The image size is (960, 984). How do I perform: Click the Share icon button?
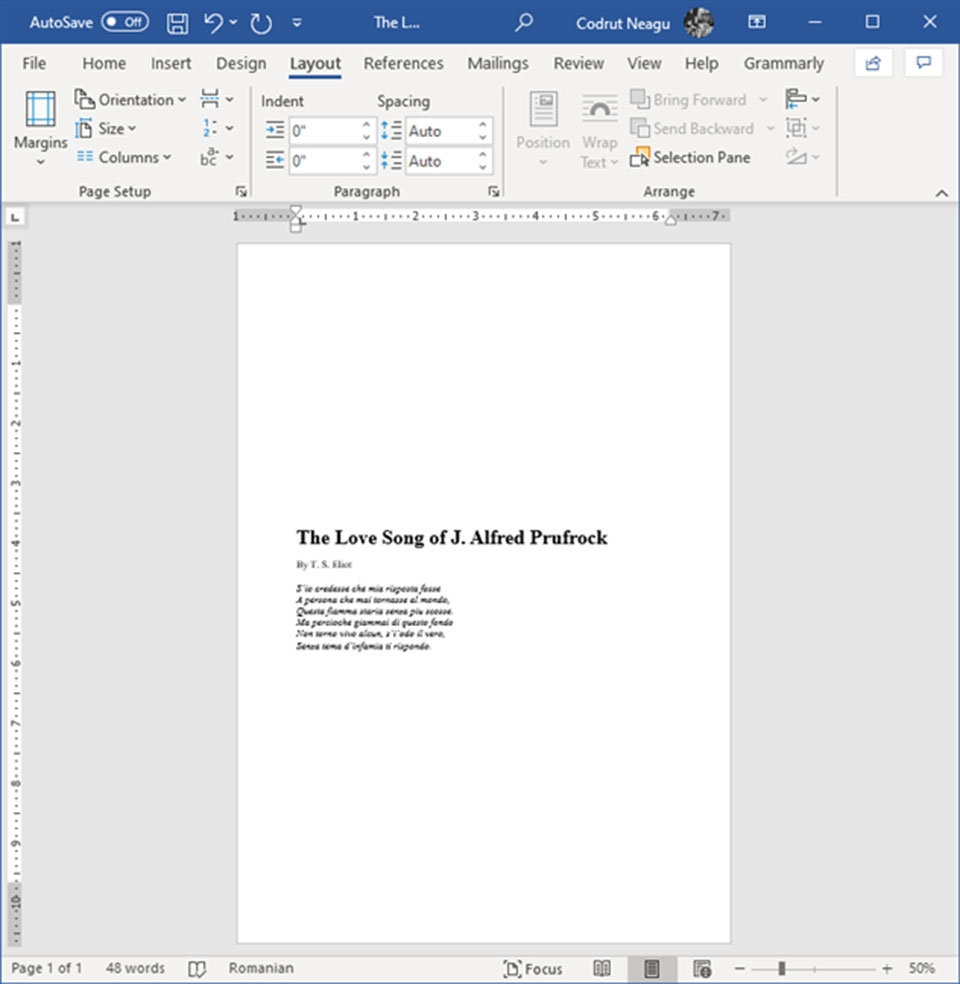tap(873, 63)
